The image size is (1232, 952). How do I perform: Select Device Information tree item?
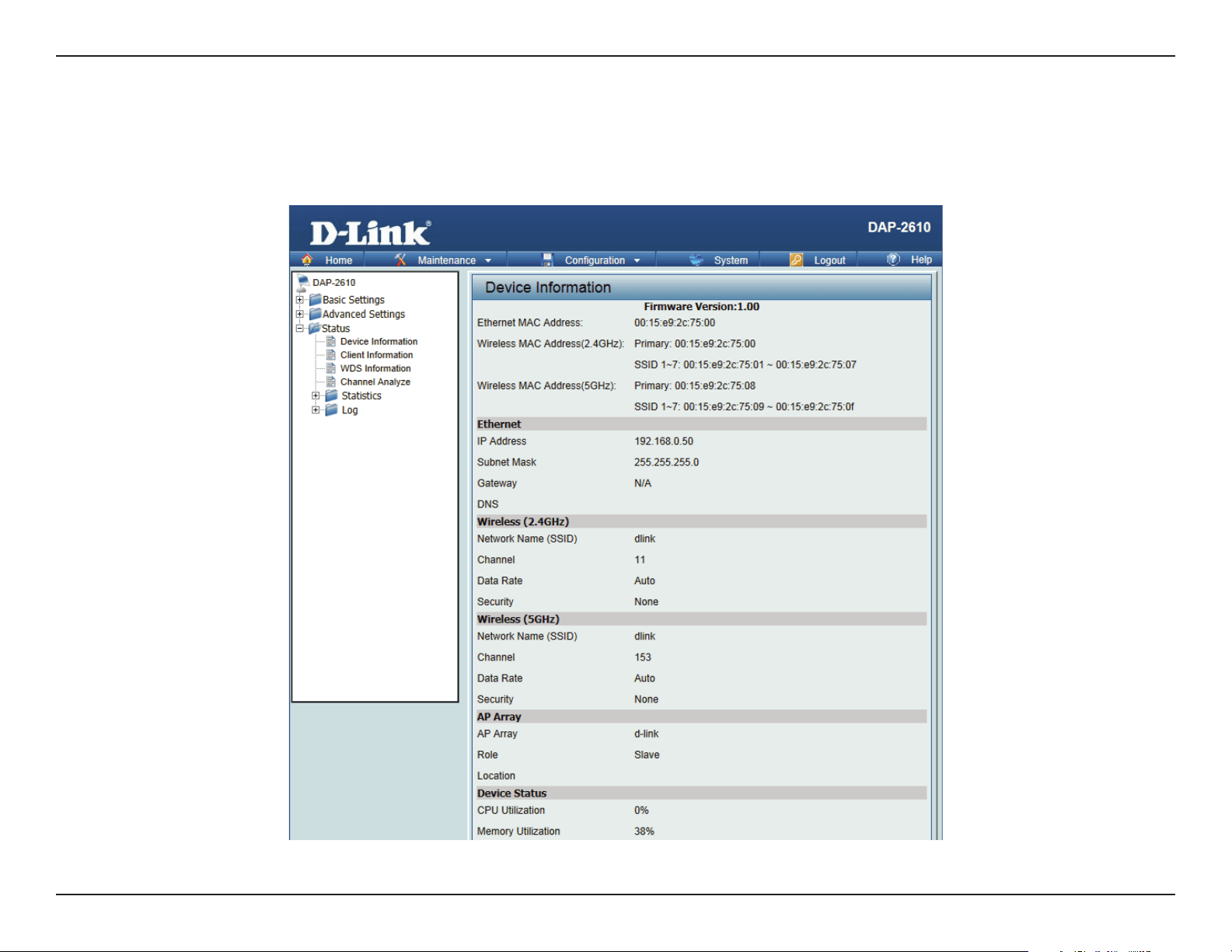[379, 342]
